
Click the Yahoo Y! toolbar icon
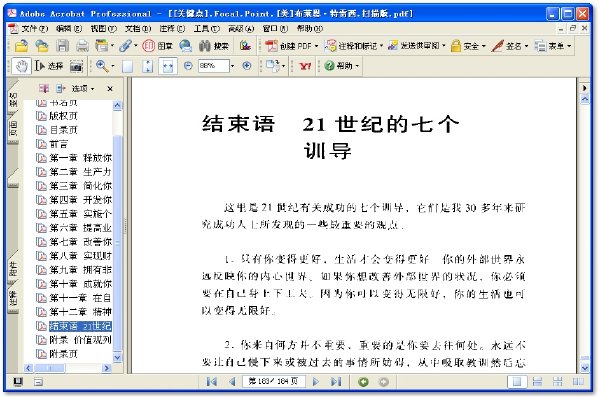click(305, 66)
